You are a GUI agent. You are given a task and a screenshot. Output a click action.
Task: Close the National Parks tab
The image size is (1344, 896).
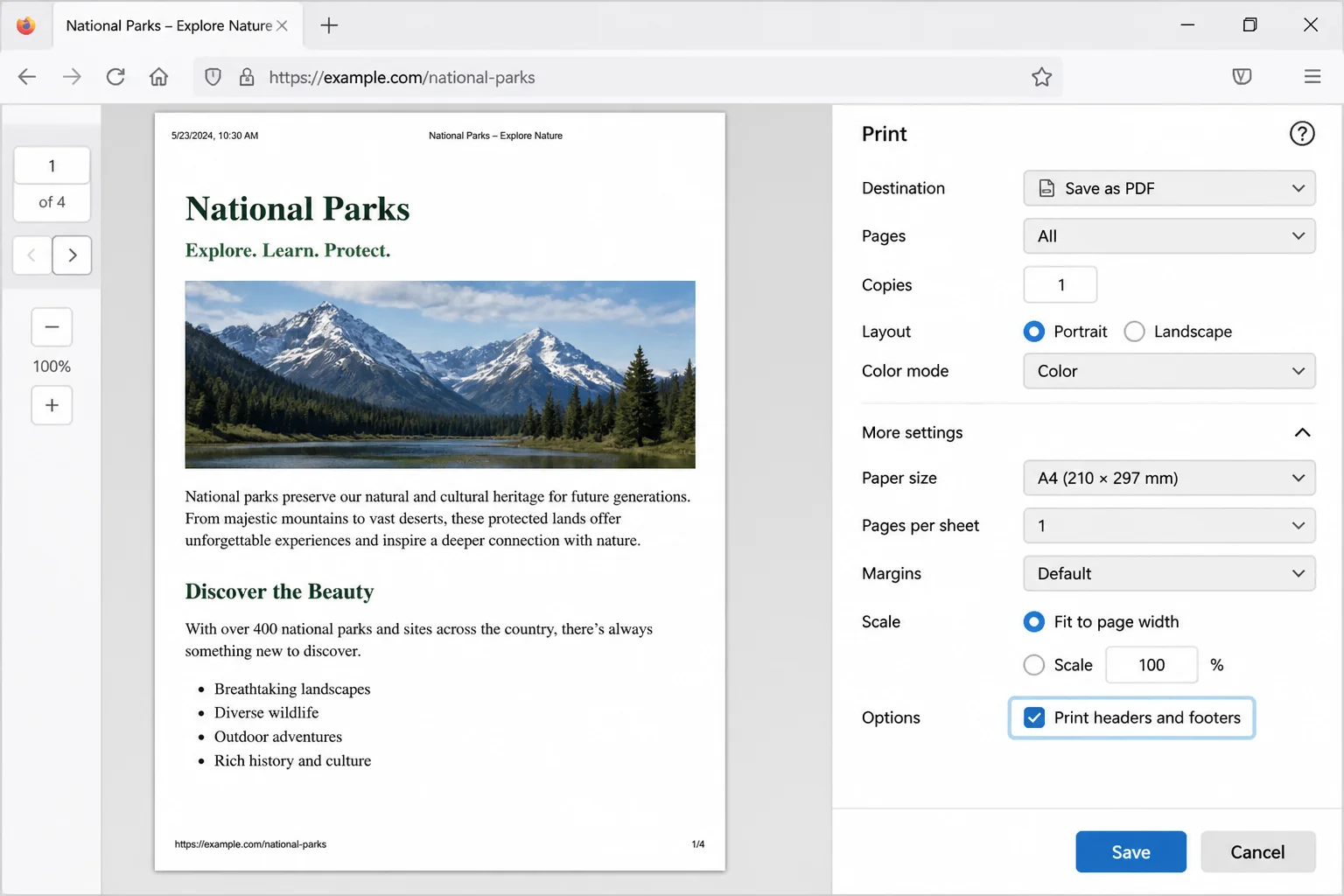coord(282,25)
